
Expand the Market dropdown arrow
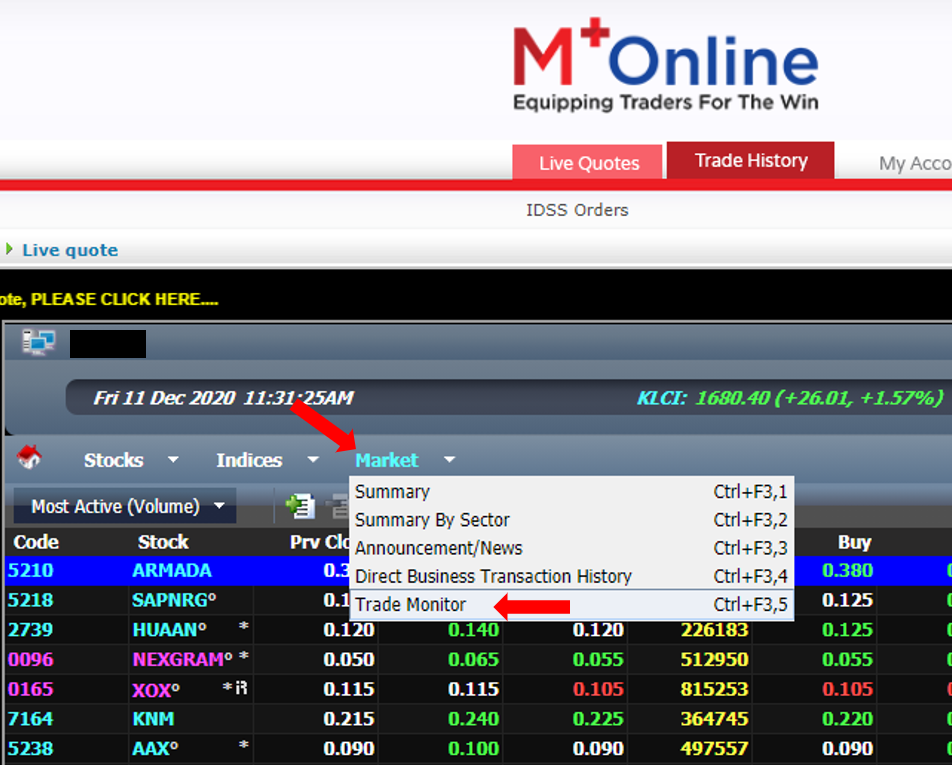pos(448,459)
